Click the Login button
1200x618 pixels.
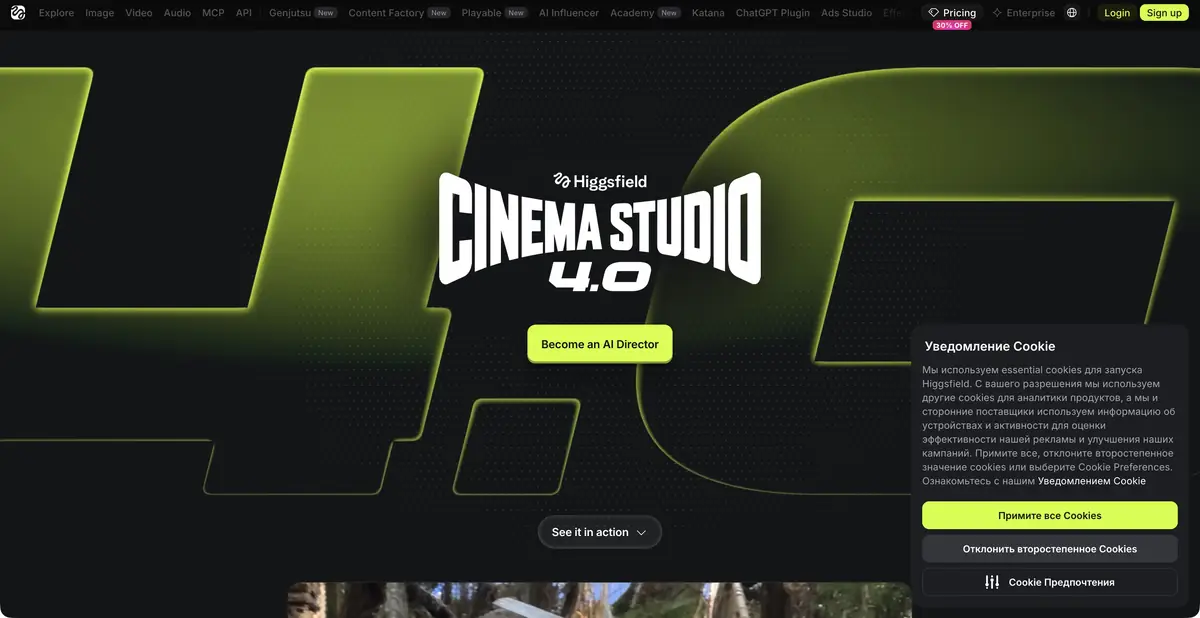[1117, 13]
